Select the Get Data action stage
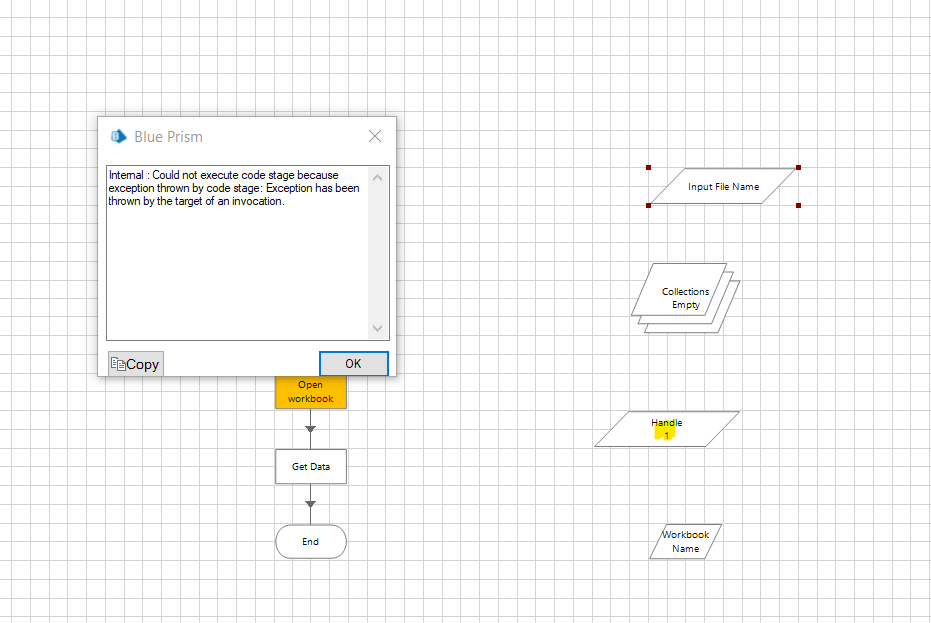 (x=311, y=467)
